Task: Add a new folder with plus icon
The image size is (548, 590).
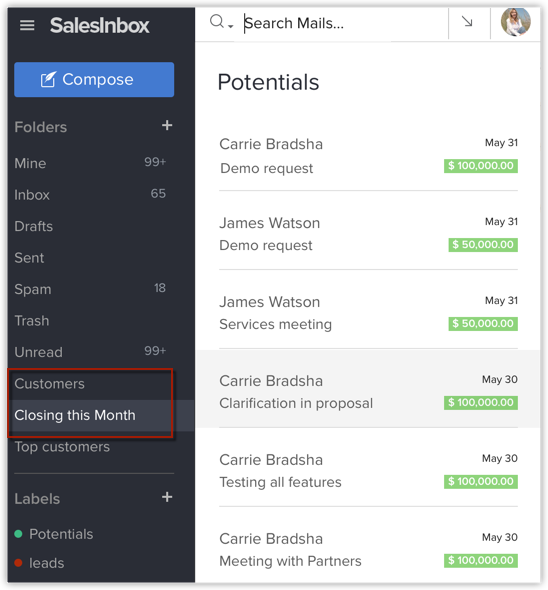Action: (x=167, y=125)
